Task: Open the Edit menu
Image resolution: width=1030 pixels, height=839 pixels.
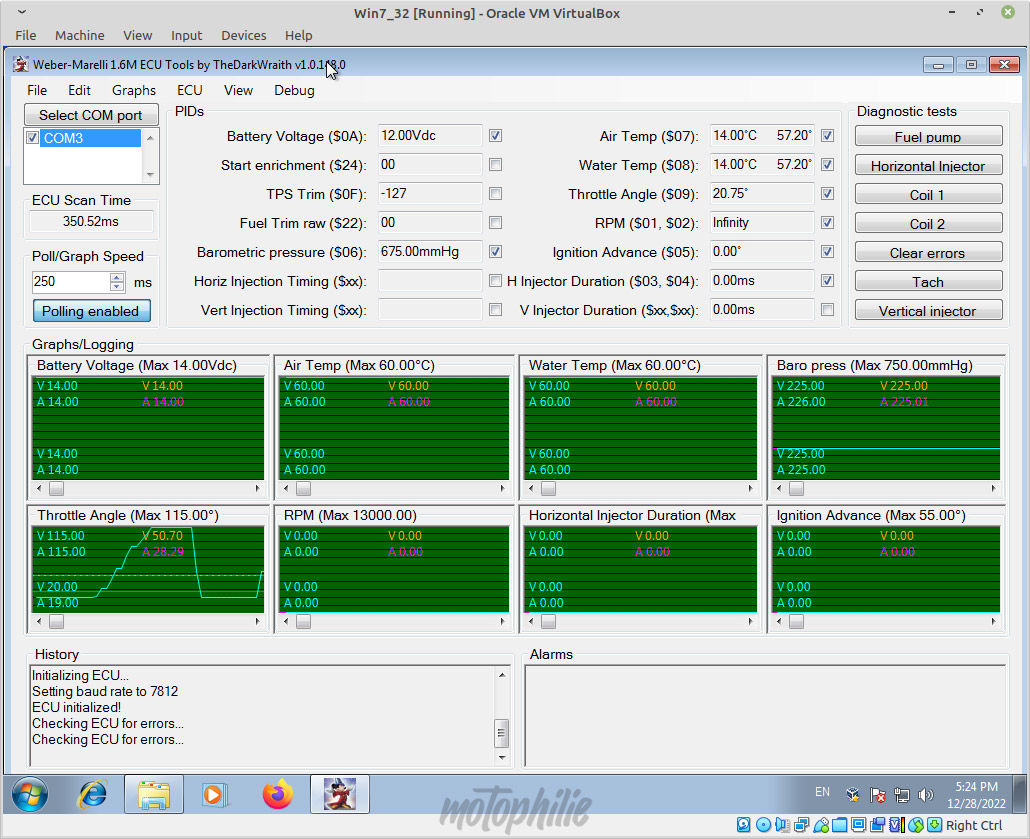Action: click(x=79, y=90)
